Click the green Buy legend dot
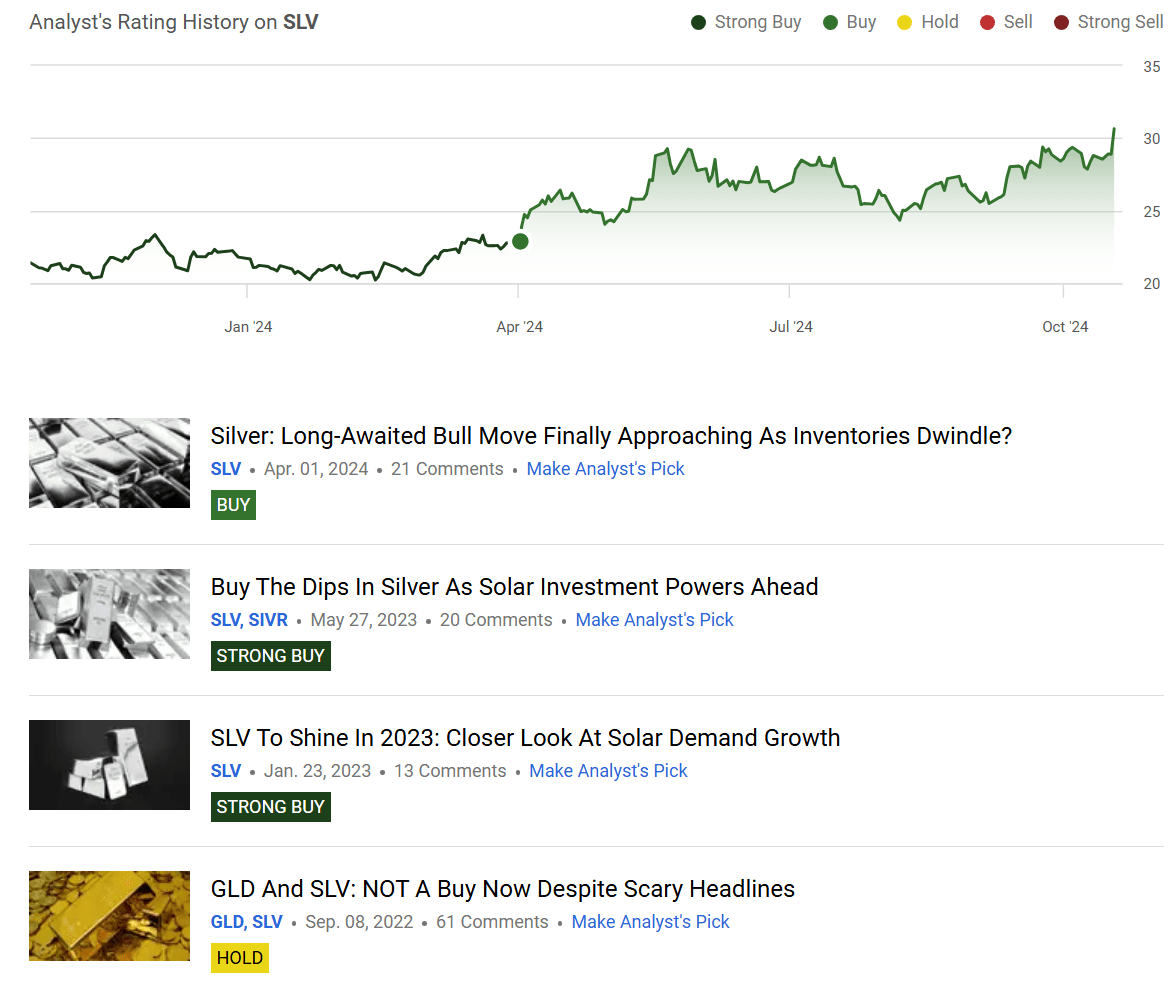1174x996 pixels. point(830,22)
